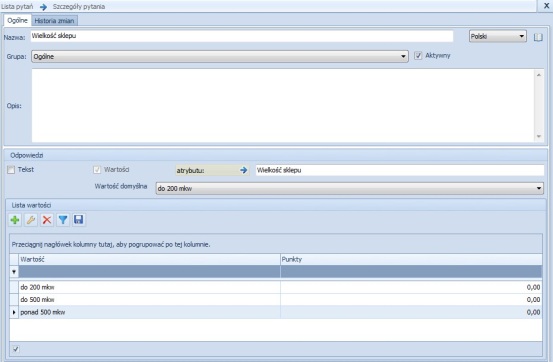Click the atrybutu Wielkość sklepu field
Image resolution: width=553 pixels, height=362 pixels.
tap(400, 170)
